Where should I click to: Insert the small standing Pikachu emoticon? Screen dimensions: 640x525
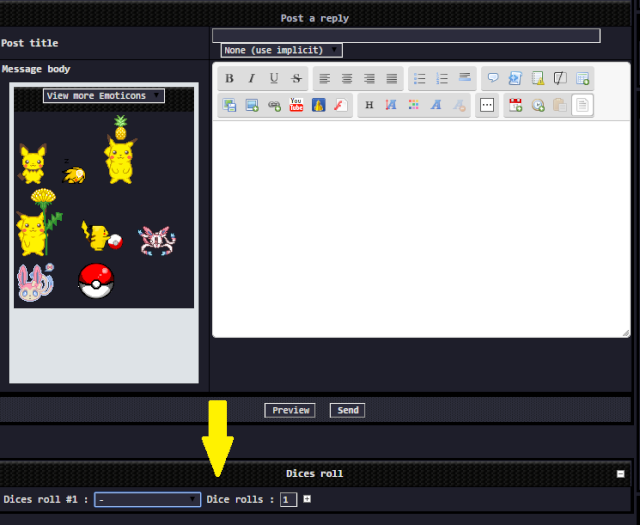click(x=32, y=163)
